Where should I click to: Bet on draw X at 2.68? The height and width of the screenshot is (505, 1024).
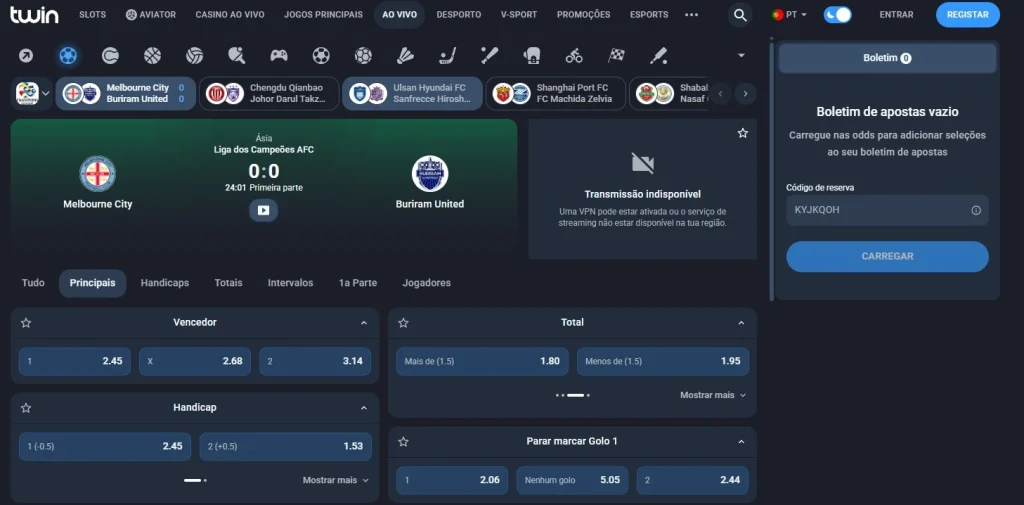pos(195,361)
